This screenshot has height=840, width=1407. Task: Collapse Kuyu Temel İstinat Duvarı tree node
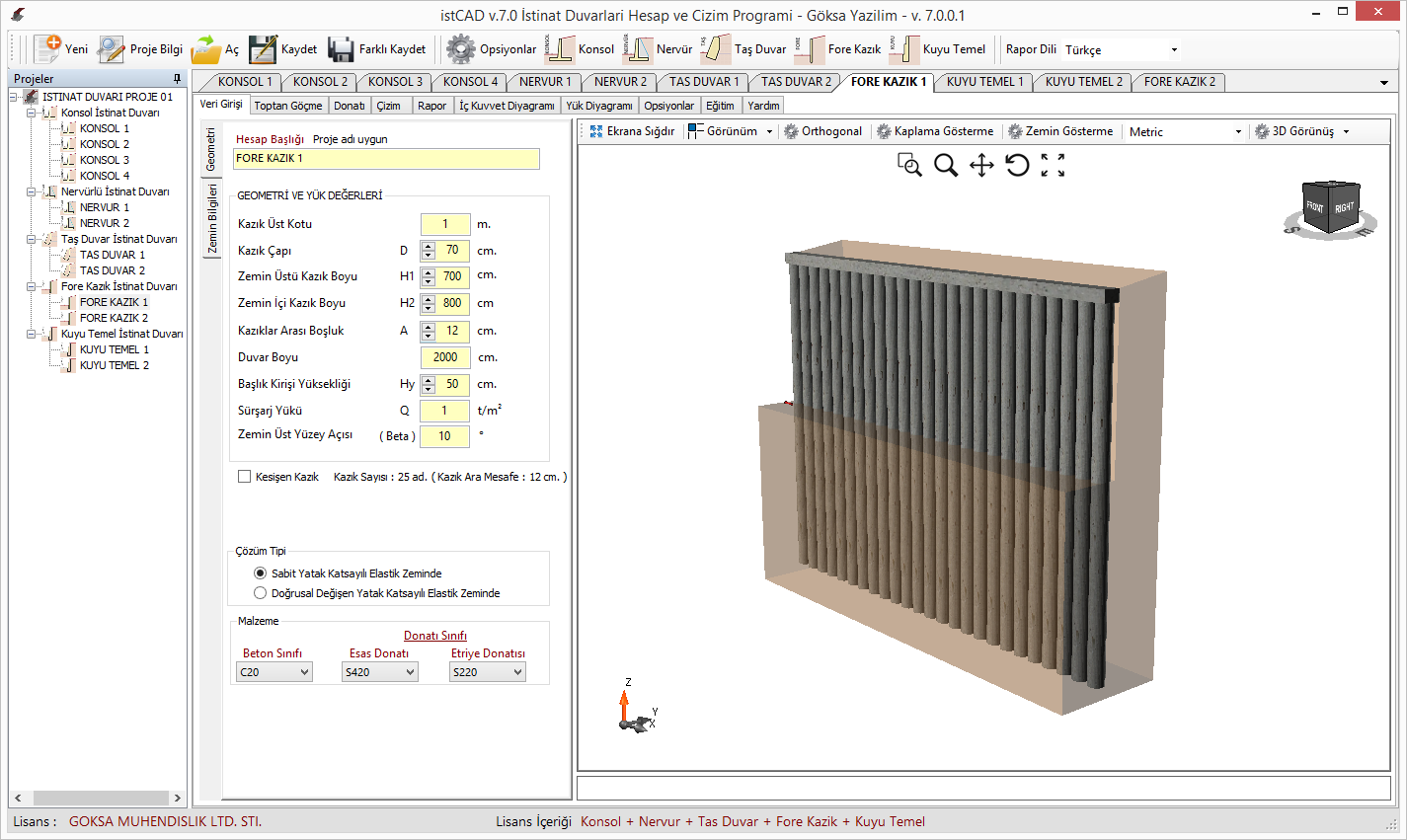pyautogui.click(x=32, y=334)
